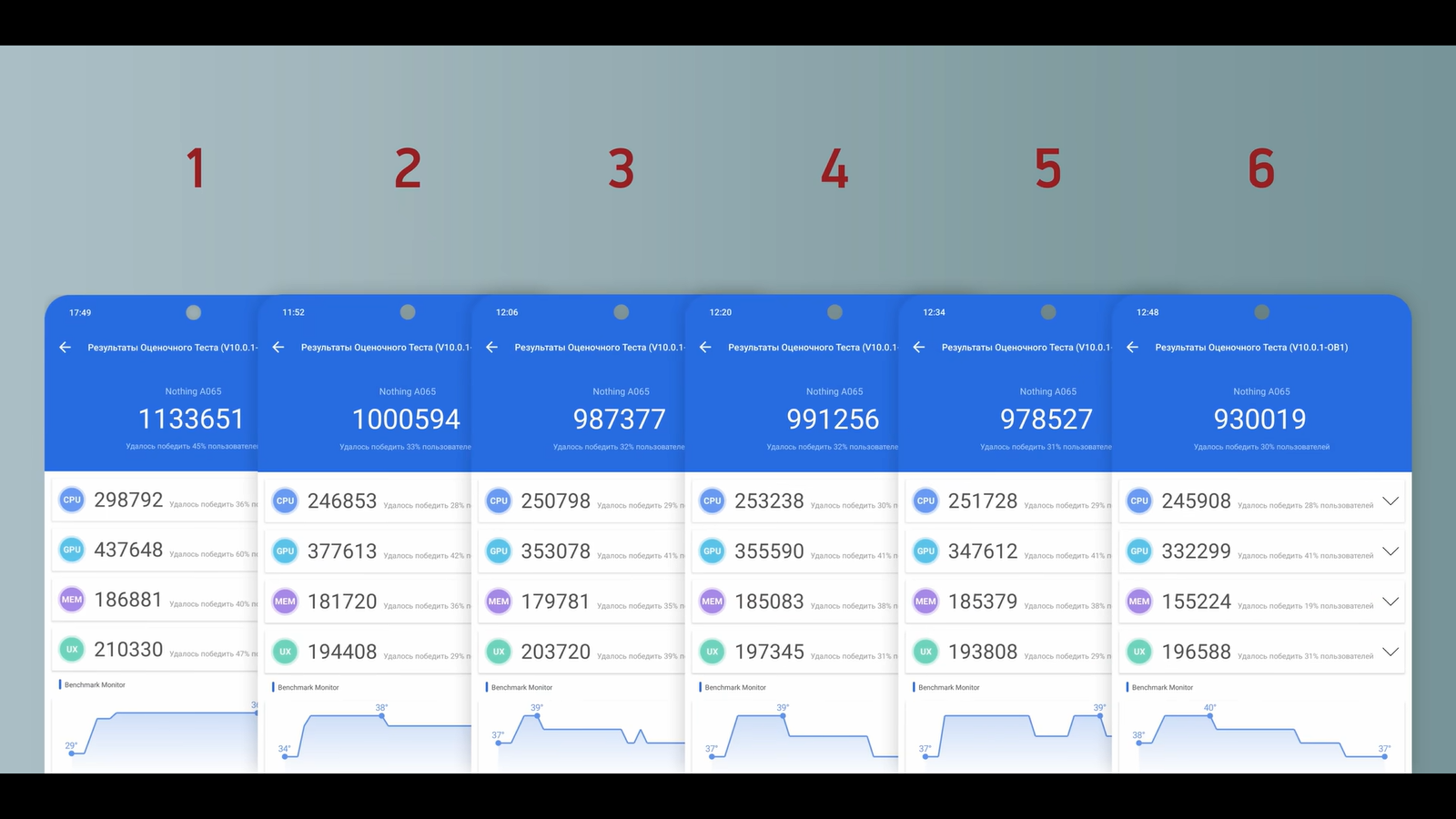Go back using the arrow on the 17:49 screen
1456x819 pixels.
(x=65, y=347)
